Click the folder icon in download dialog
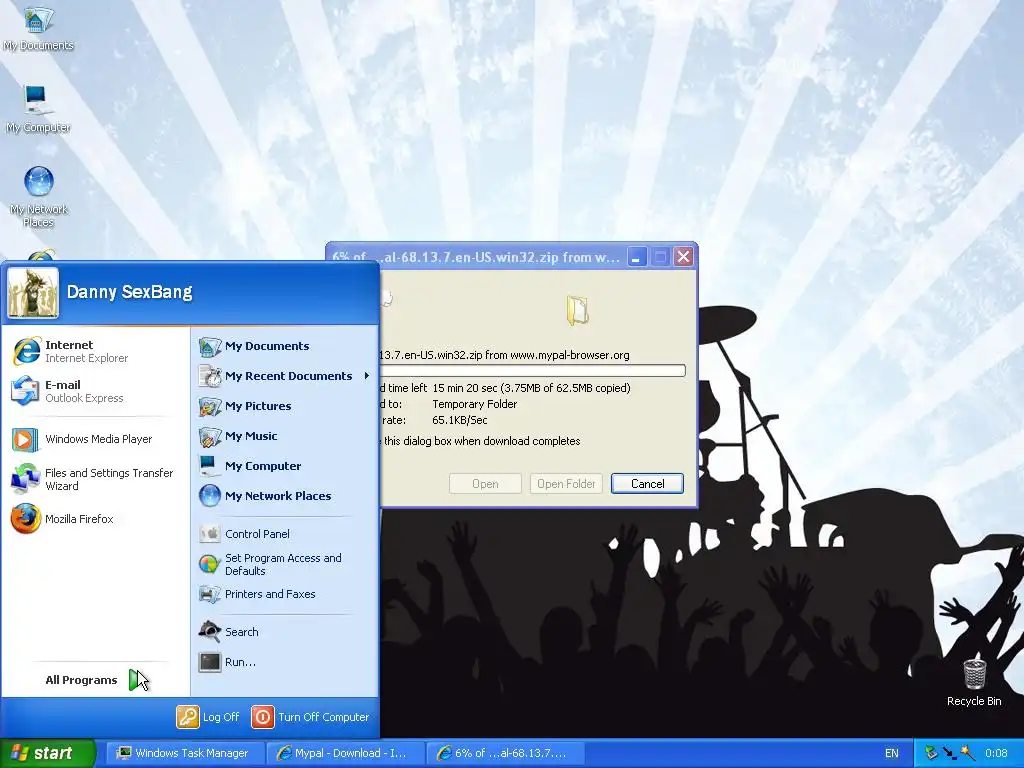The height and width of the screenshot is (768, 1024). coord(577,310)
